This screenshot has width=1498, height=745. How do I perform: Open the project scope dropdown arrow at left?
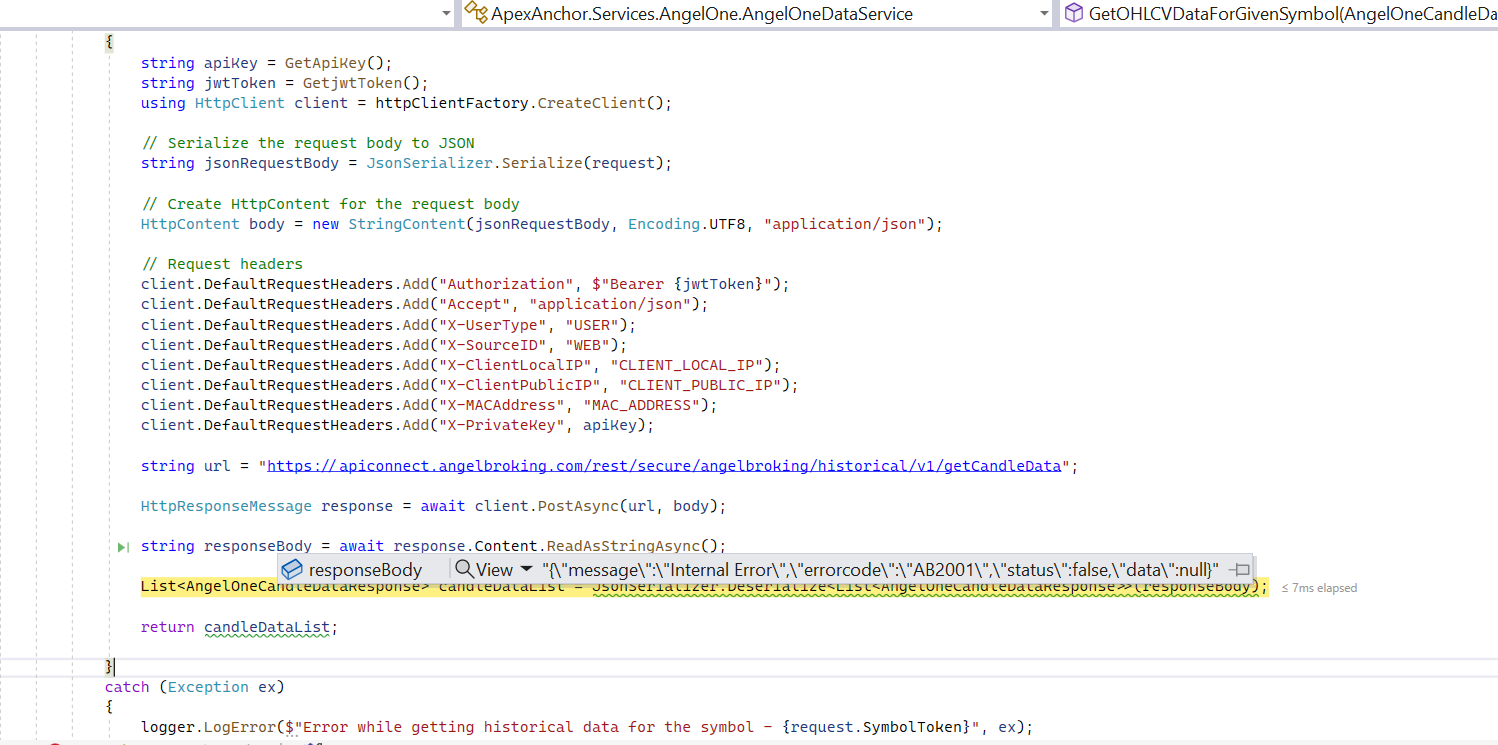click(x=446, y=14)
